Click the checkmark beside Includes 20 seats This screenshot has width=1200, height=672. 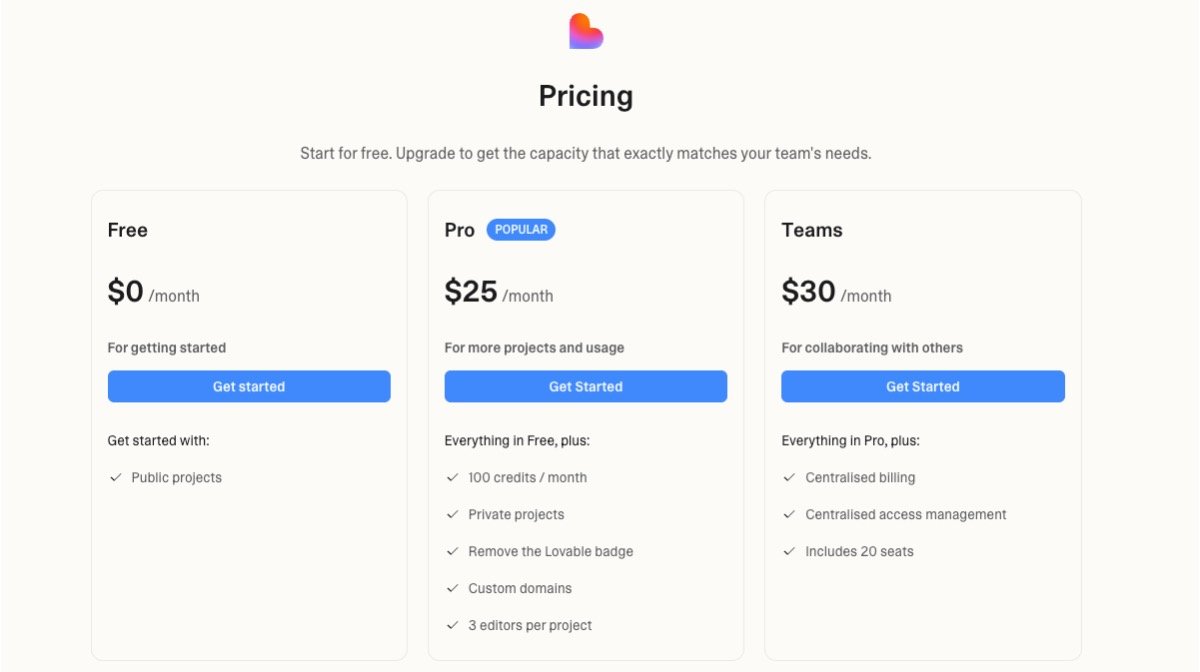790,552
